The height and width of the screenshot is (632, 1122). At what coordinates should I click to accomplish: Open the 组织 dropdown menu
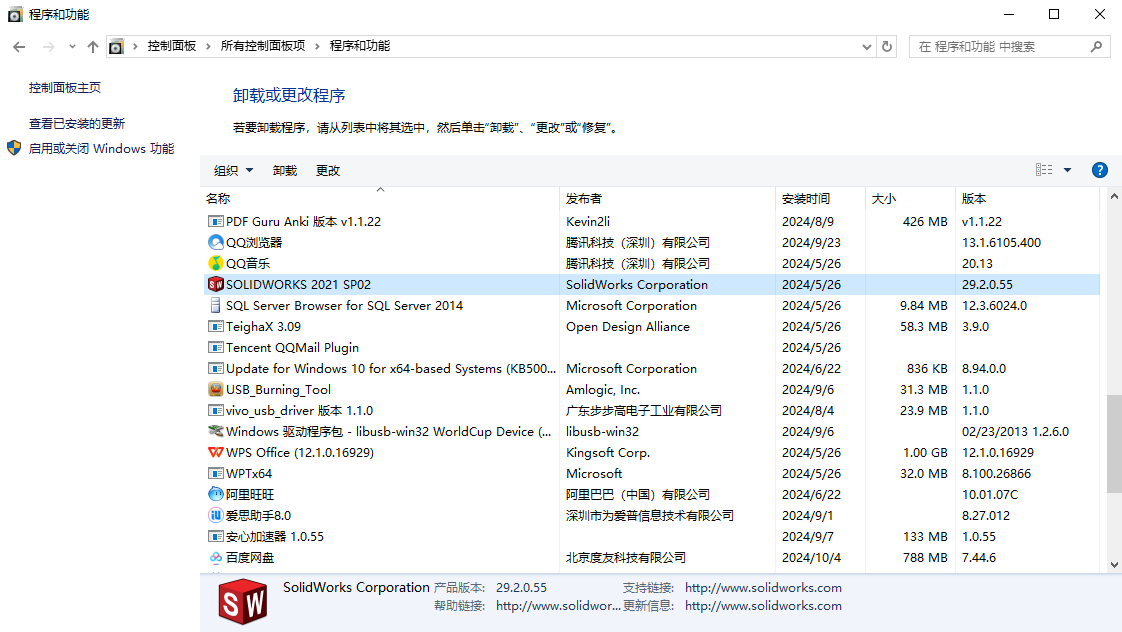point(233,170)
